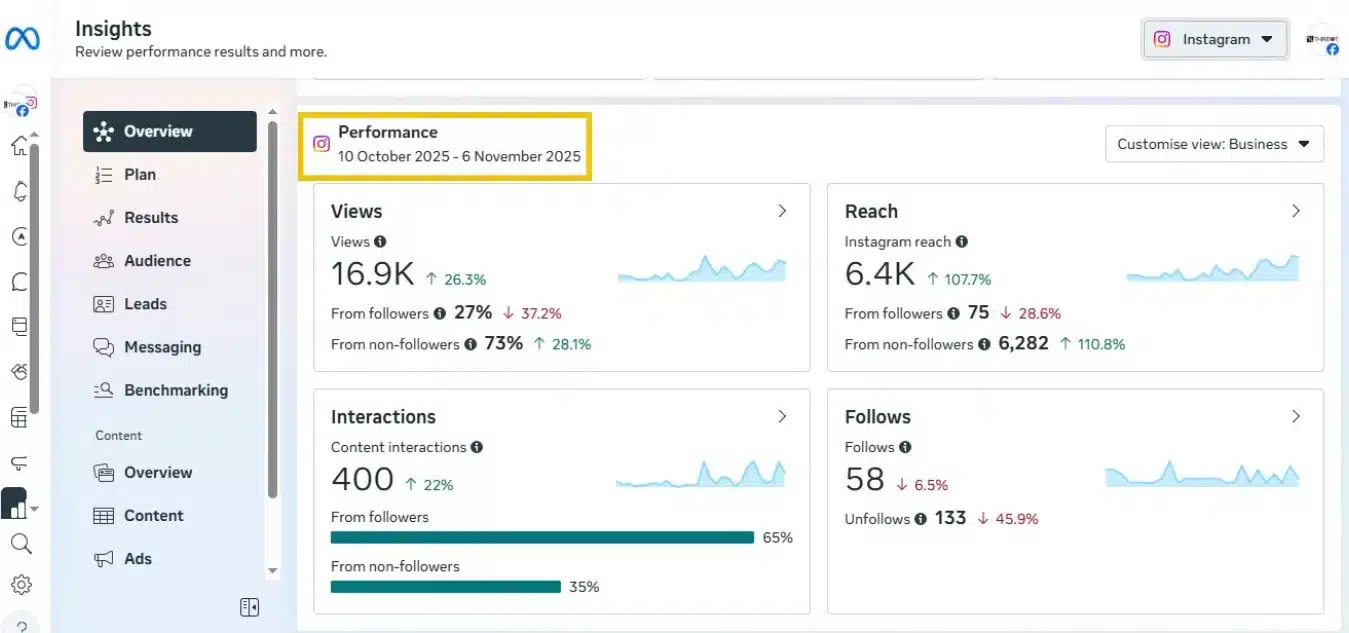Select Benchmarking in the sidebar menu

pos(175,391)
